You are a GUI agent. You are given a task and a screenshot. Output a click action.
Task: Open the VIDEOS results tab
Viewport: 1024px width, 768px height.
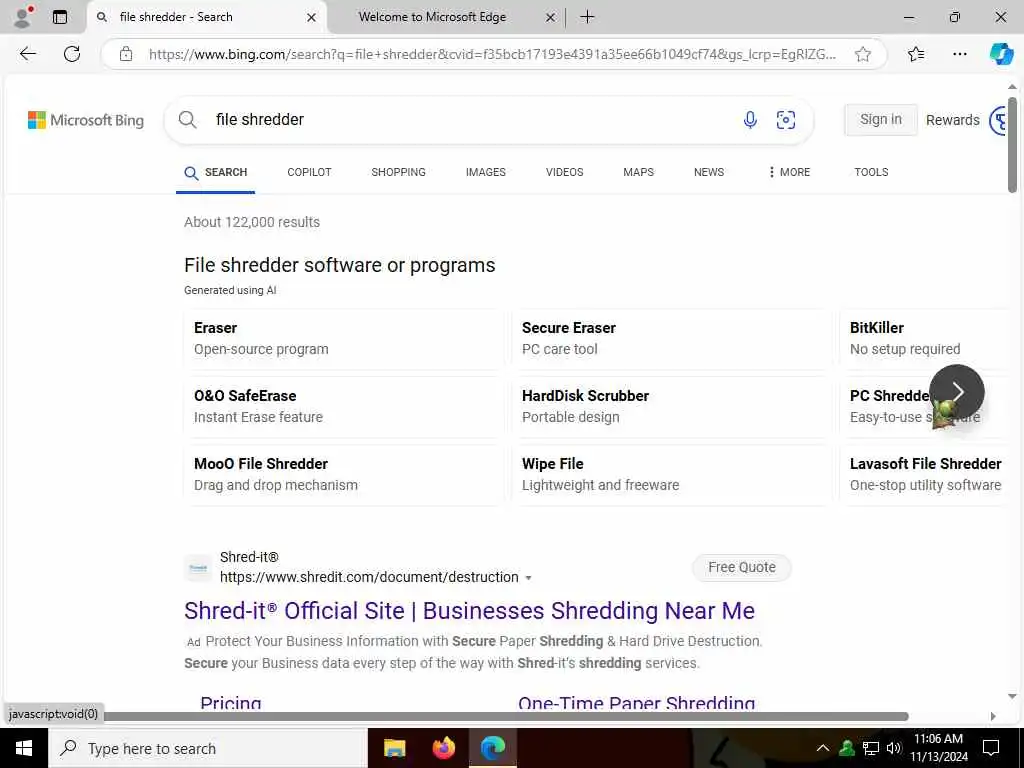pyautogui.click(x=565, y=172)
